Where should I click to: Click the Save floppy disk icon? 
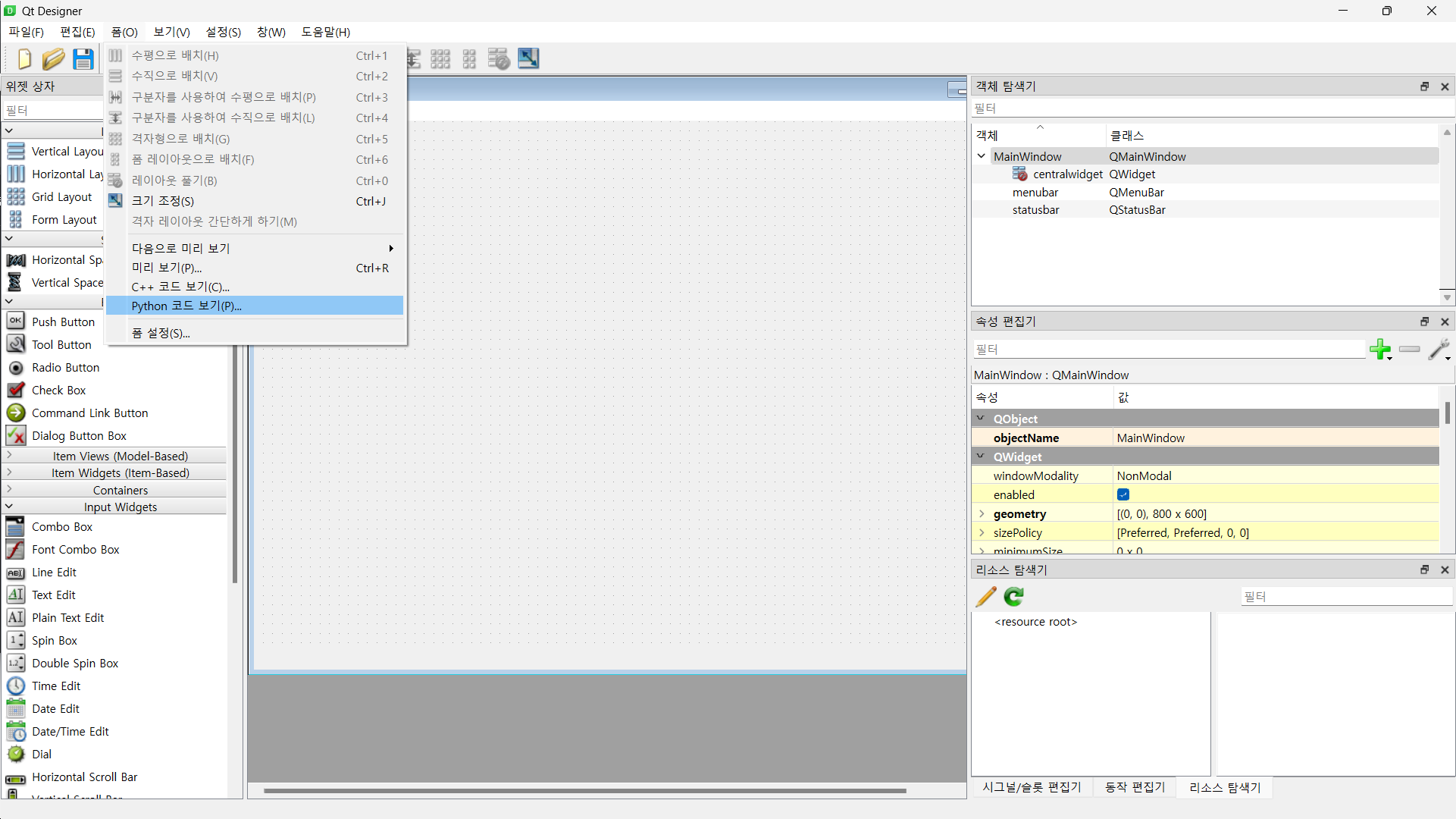point(83,58)
